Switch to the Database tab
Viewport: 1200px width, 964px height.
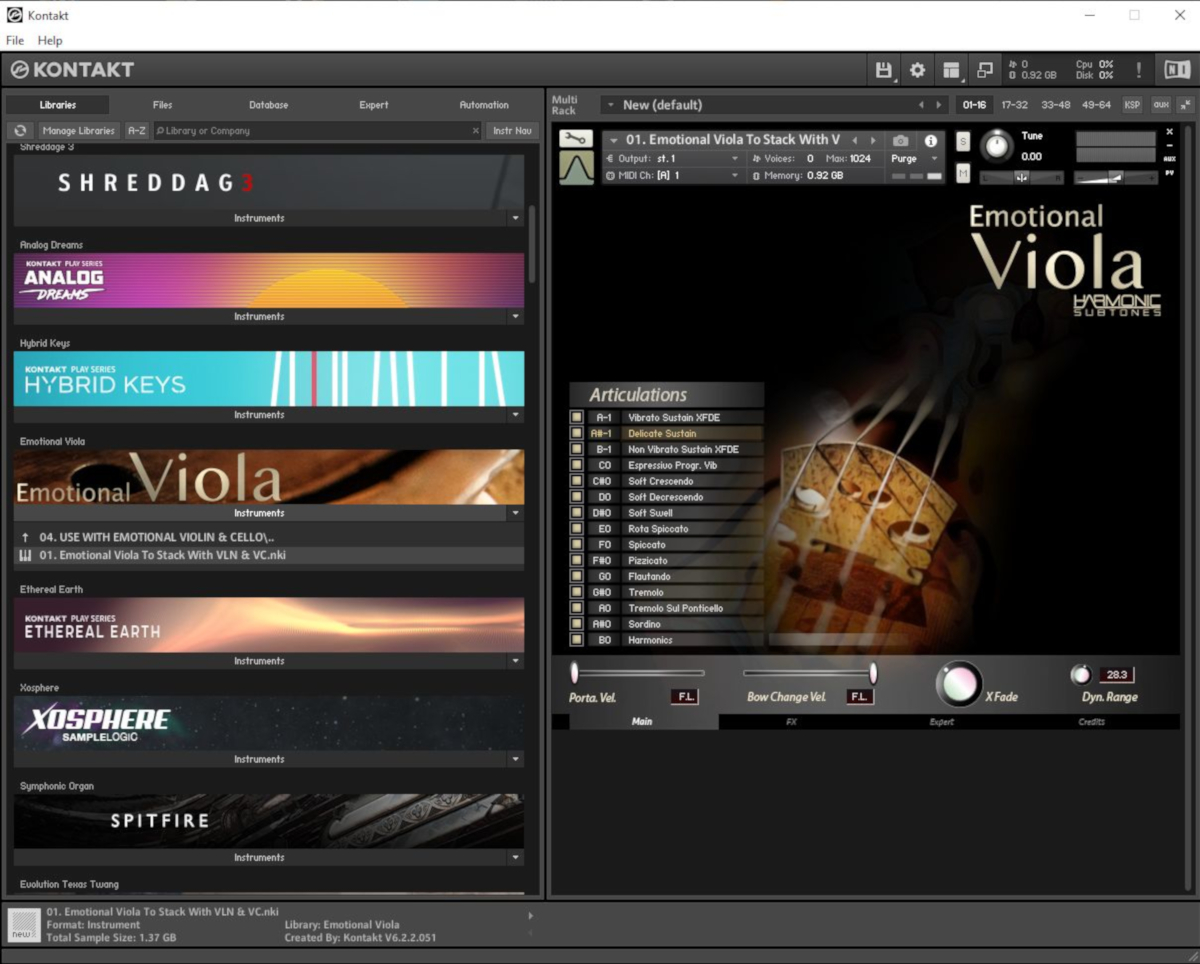pyautogui.click(x=268, y=105)
